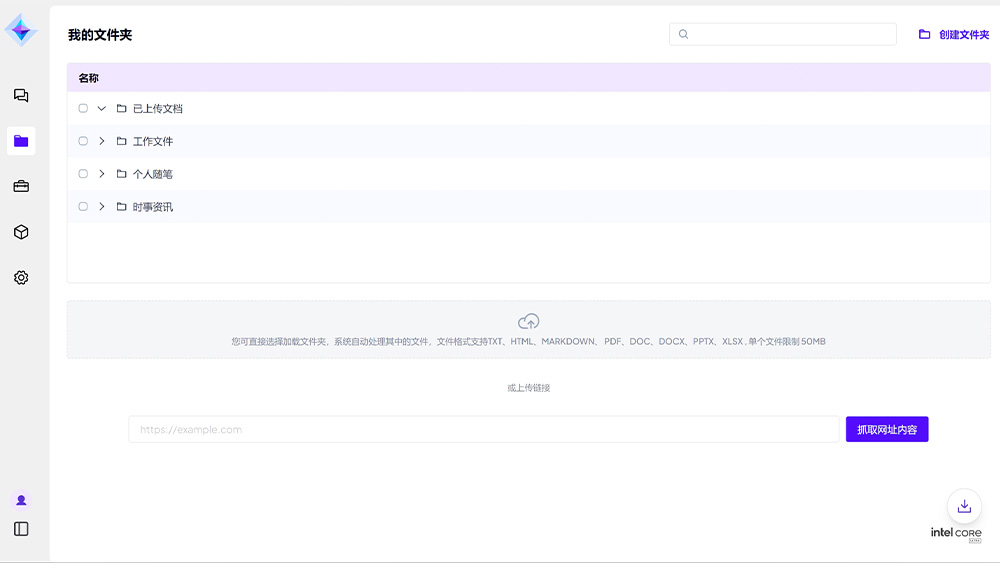Check the 已上传文档 folder checkbox
This screenshot has width=1000, height=563.
[x=83, y=108]
